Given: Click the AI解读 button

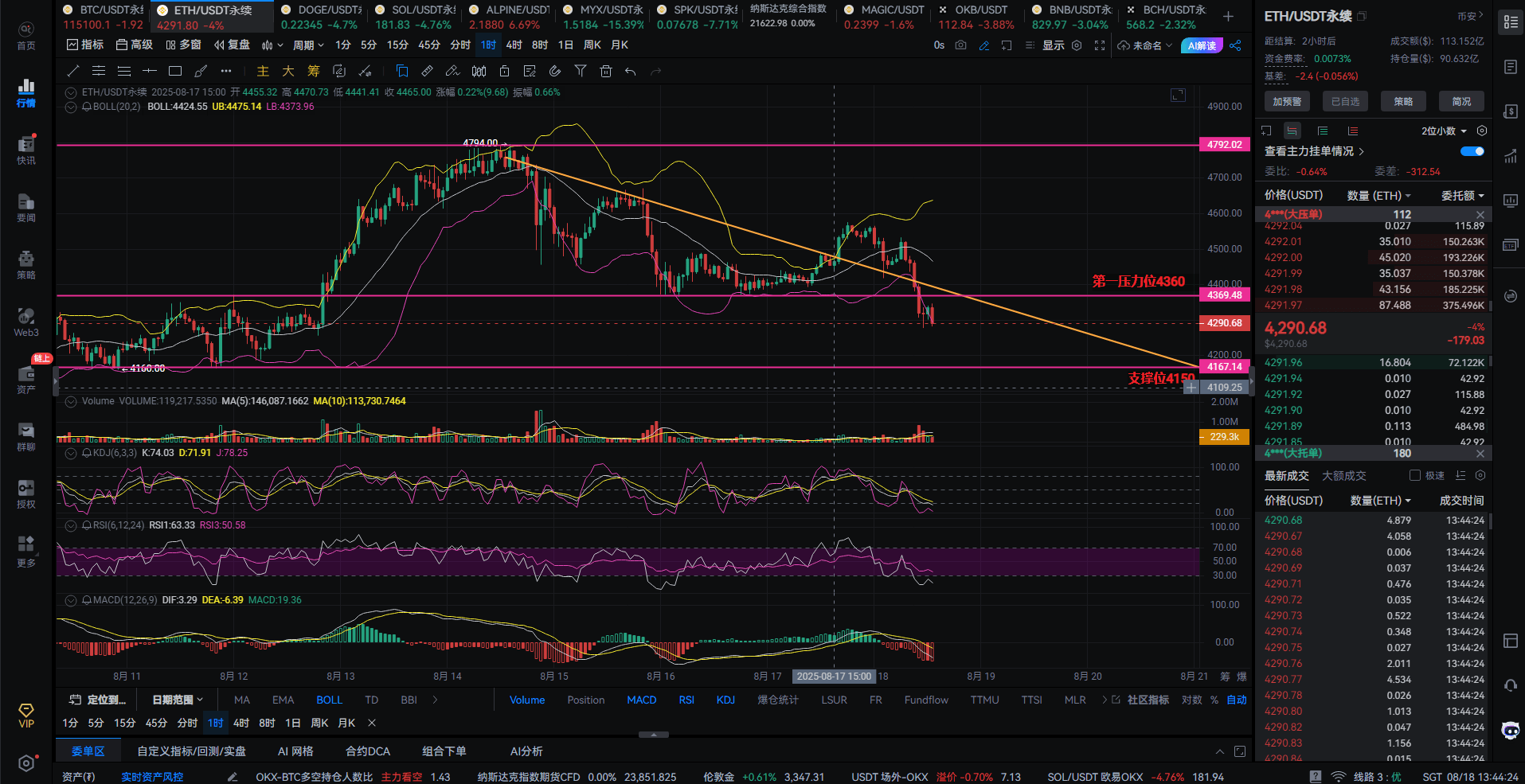Looking at the screenshot, I should (1202, 45).
